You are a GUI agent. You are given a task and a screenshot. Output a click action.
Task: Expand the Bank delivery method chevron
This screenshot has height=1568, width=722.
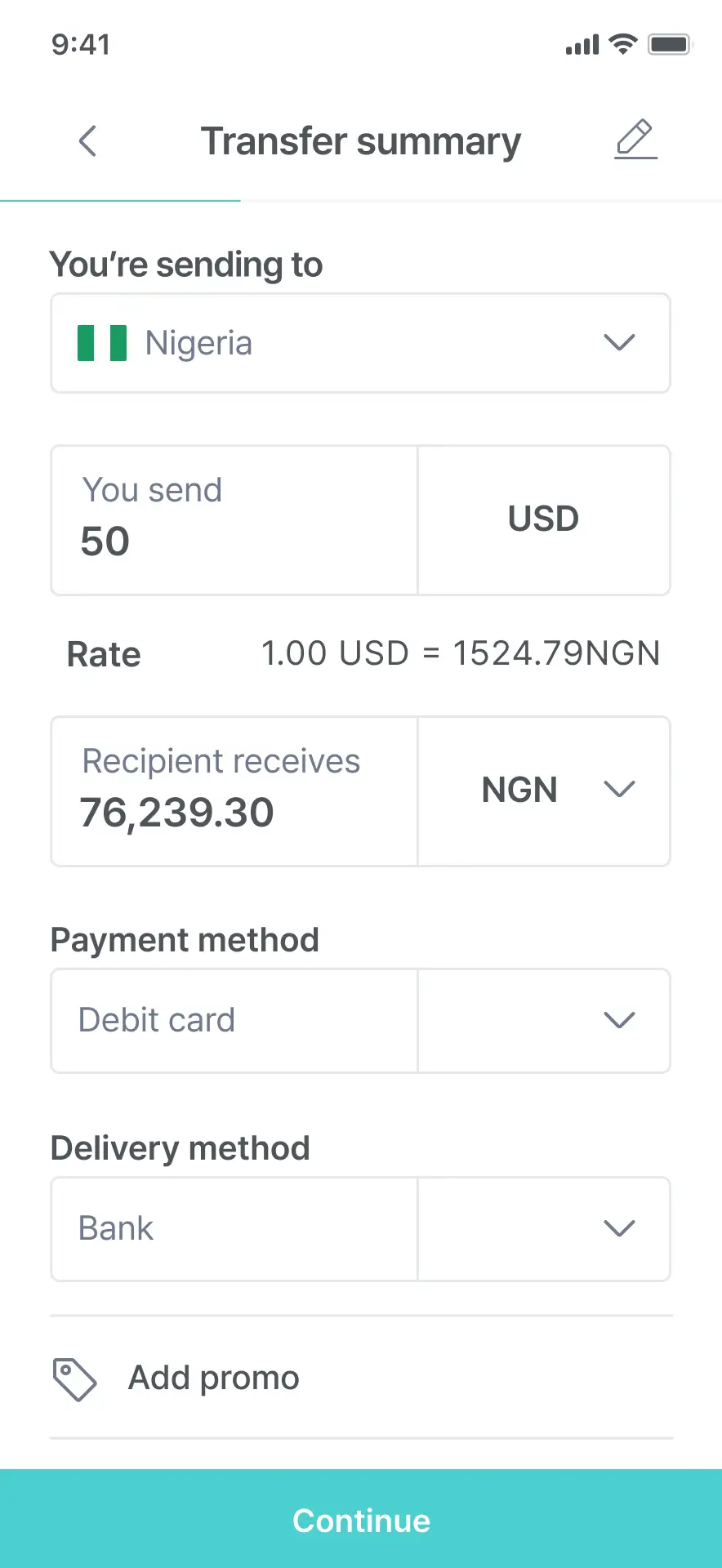[x=619, y=1227]
